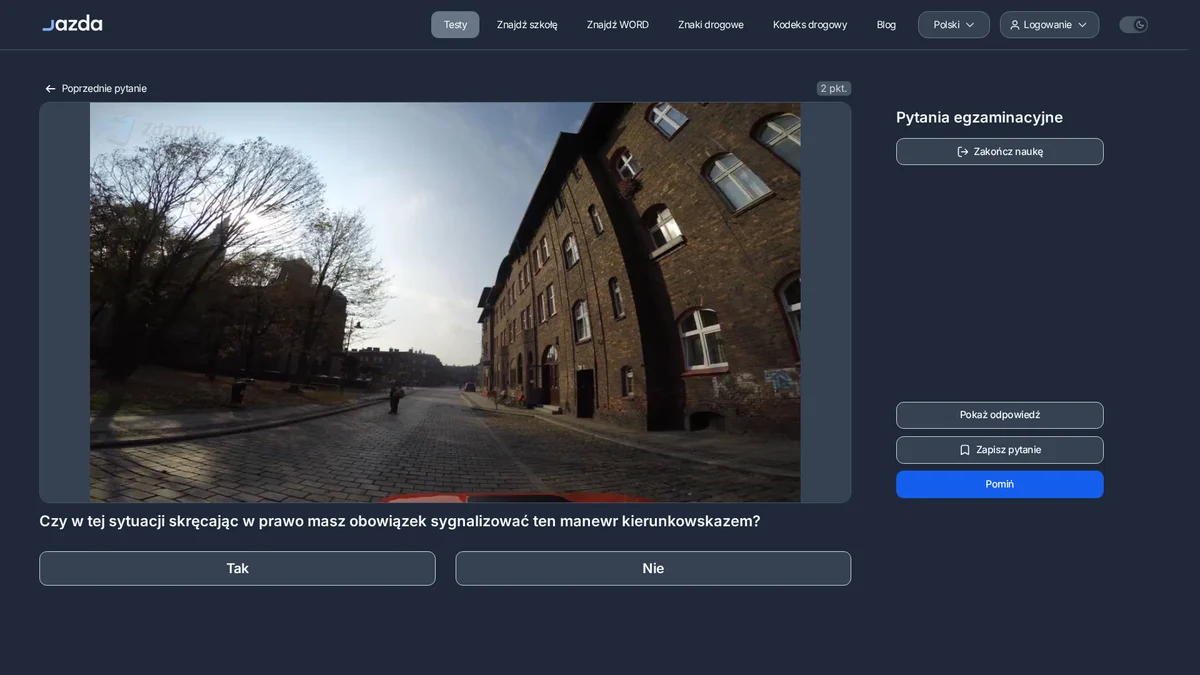Viewport: 1200px width, 675px height.
Task: Open the Testy tab
Action: click(455, 25)
